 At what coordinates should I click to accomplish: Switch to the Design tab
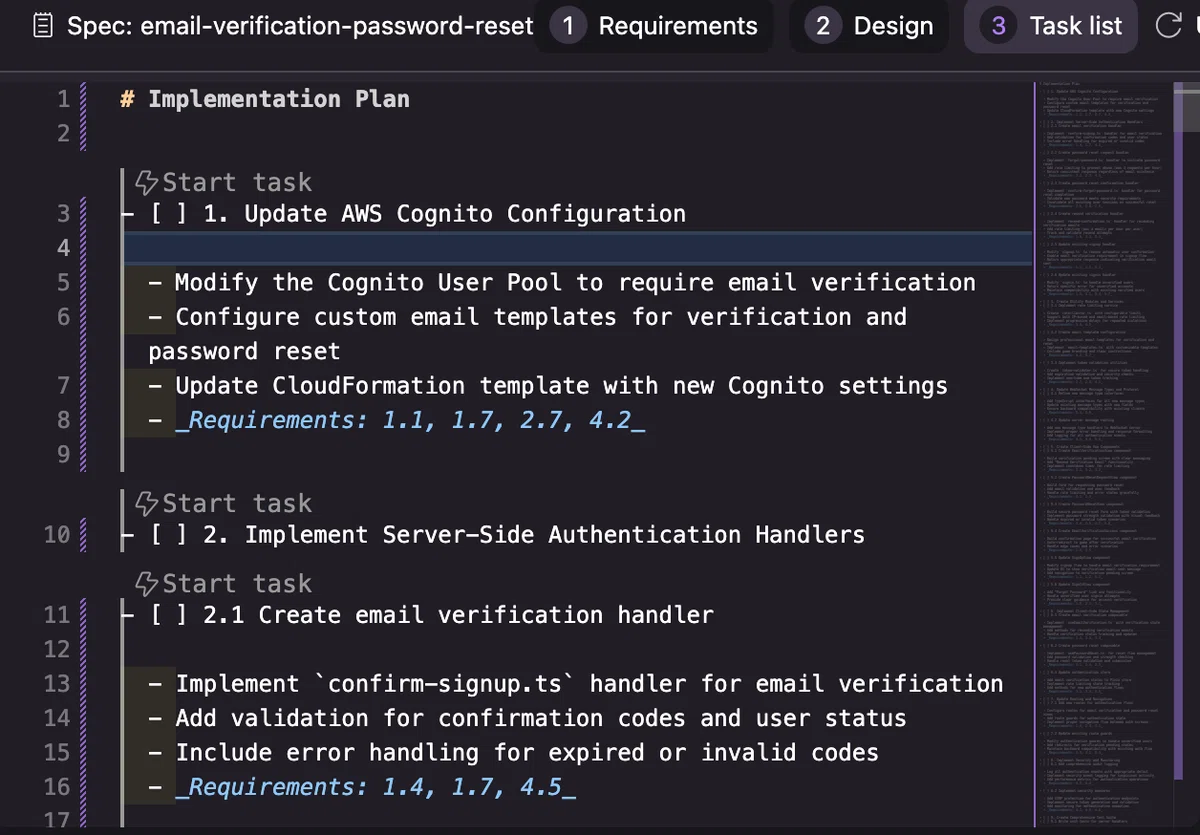[870, 26]
